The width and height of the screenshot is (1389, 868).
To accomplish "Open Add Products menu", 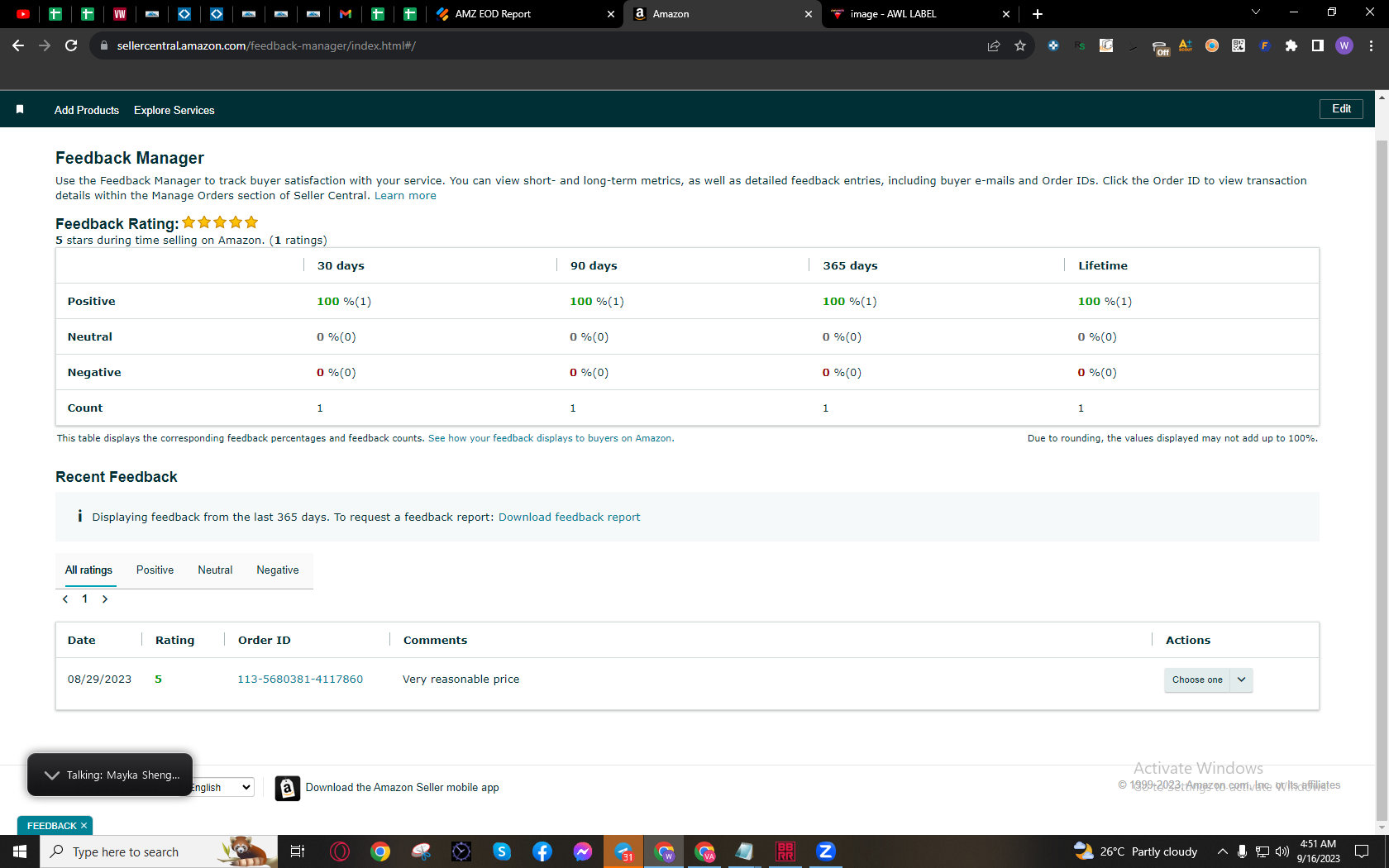I will tap(87, 110).
